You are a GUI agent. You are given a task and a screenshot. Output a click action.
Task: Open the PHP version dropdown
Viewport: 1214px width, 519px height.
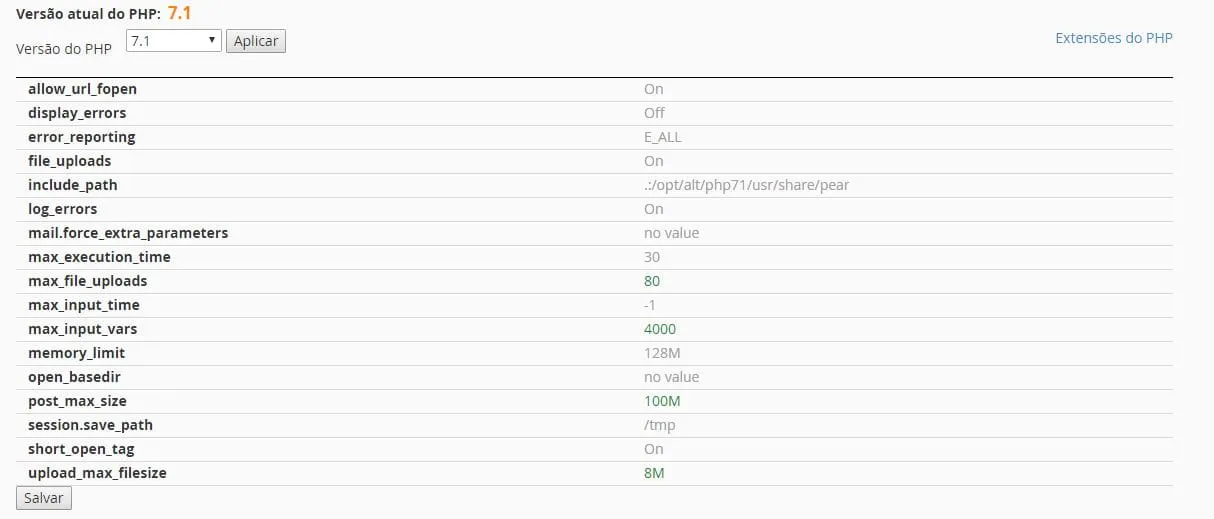click(173, 41)
